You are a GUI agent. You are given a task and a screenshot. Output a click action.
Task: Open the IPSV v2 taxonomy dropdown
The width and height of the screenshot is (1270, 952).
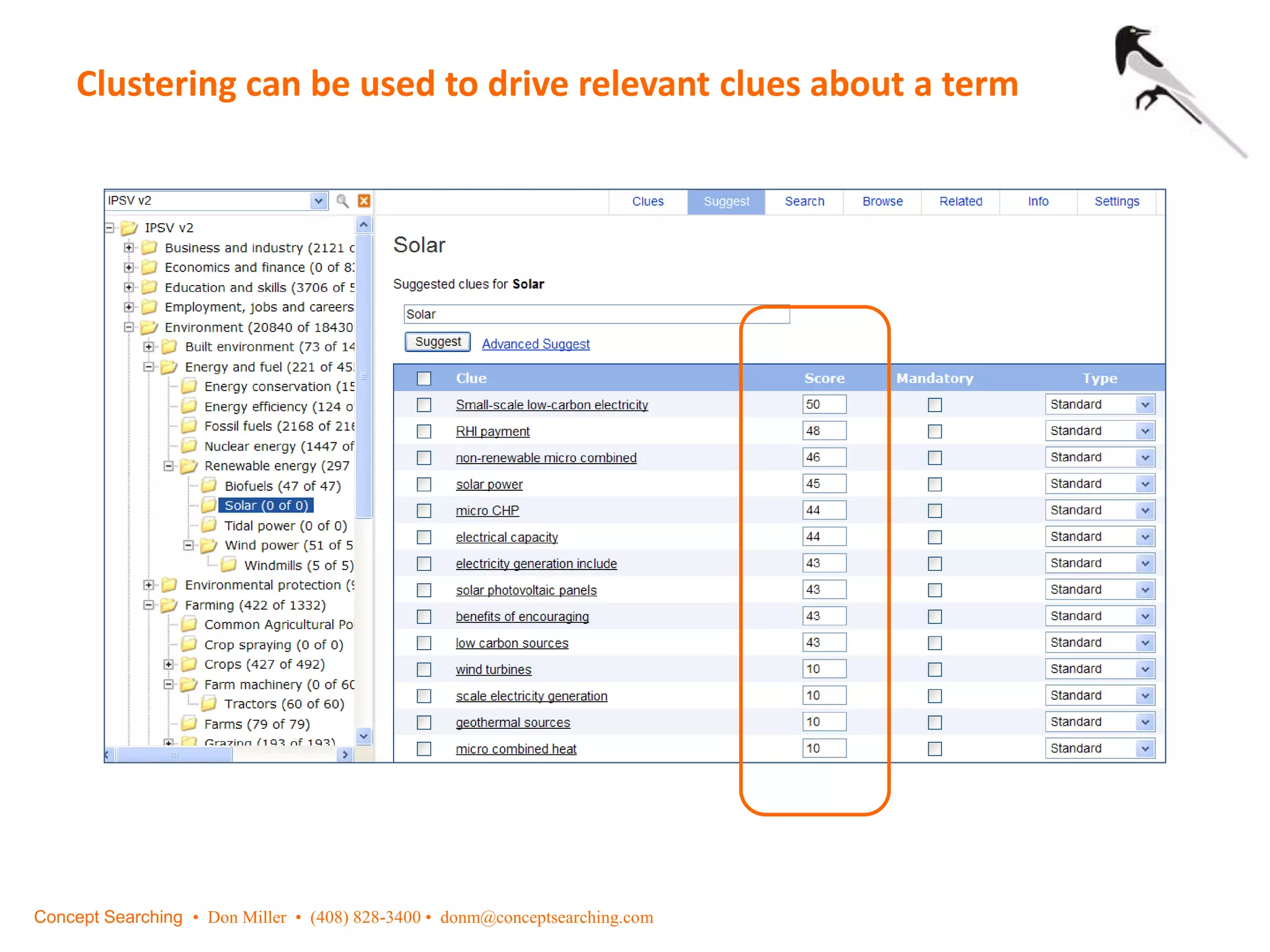point(318,201)
